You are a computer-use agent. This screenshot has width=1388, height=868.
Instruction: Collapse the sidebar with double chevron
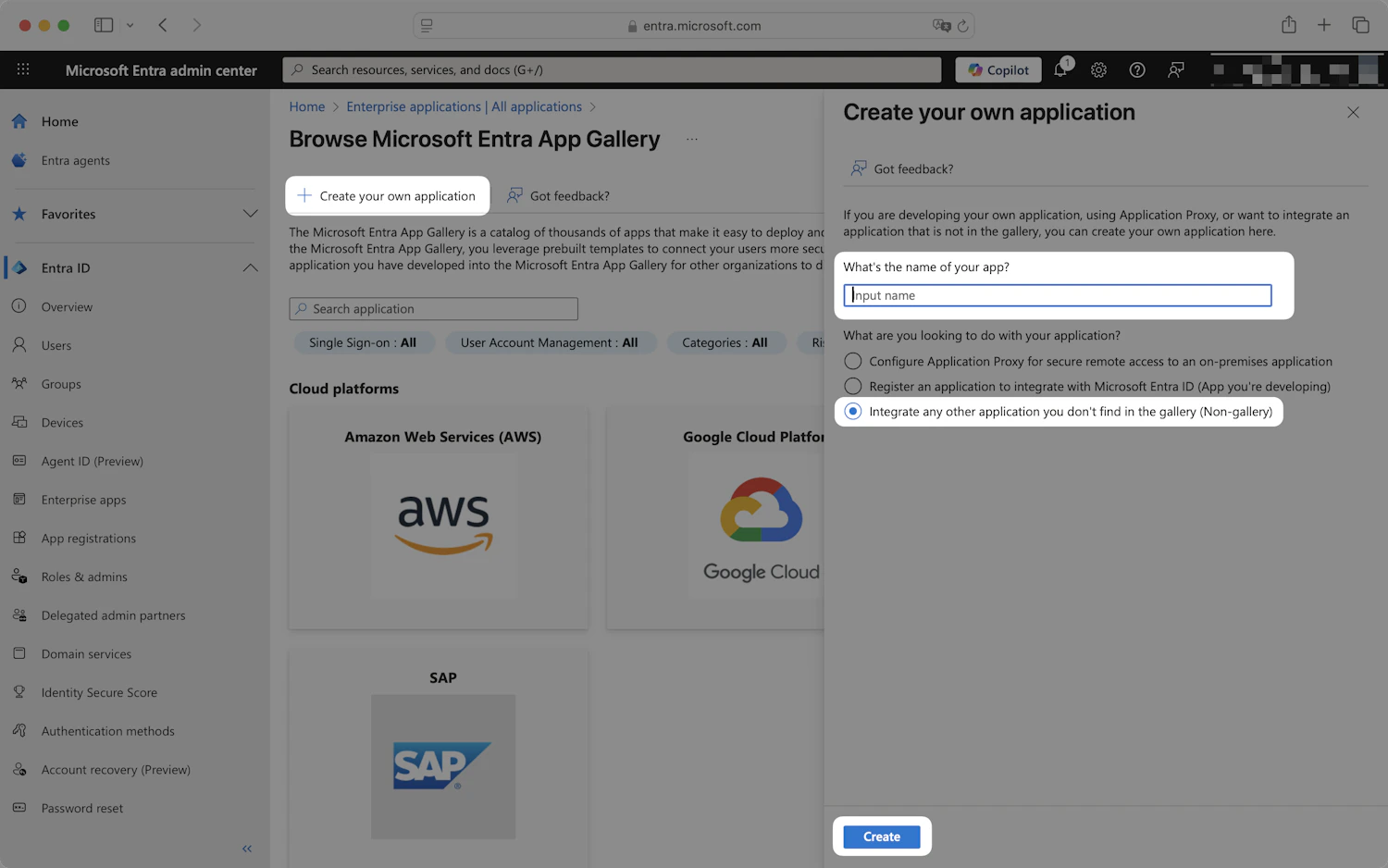247,849
